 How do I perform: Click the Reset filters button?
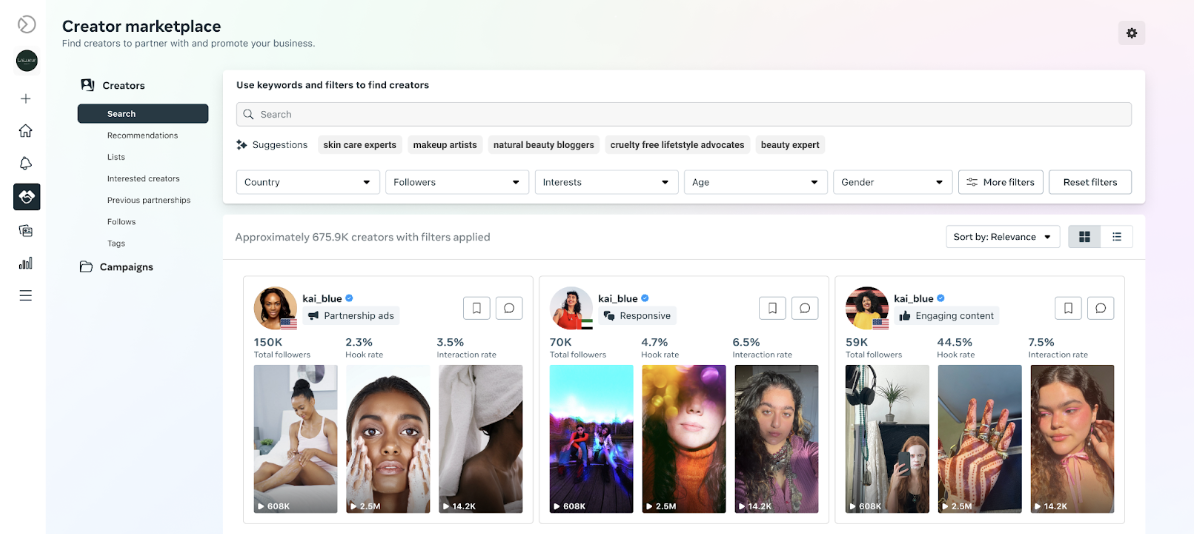pos(1090,182)
